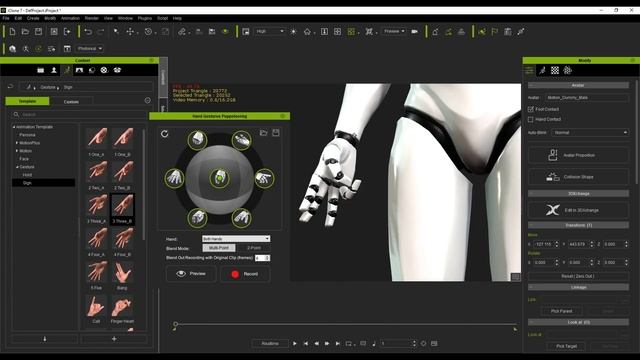Click the timeline scrubber handle
Screen dimensions: 640x360
coord(175,325)
